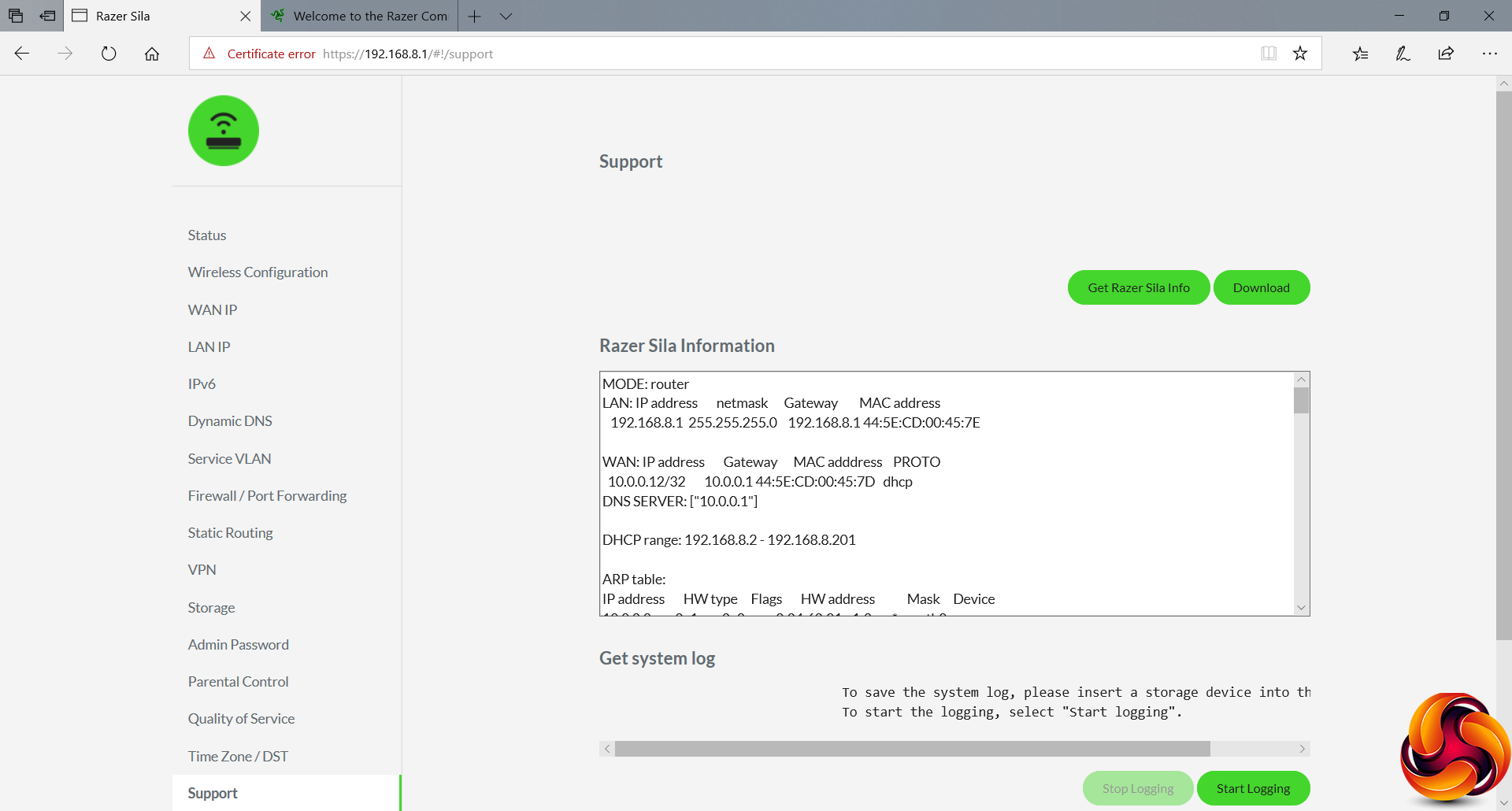Click the Get Razer Sila Info button
1512x811 pixels.
pos(1139,287)
